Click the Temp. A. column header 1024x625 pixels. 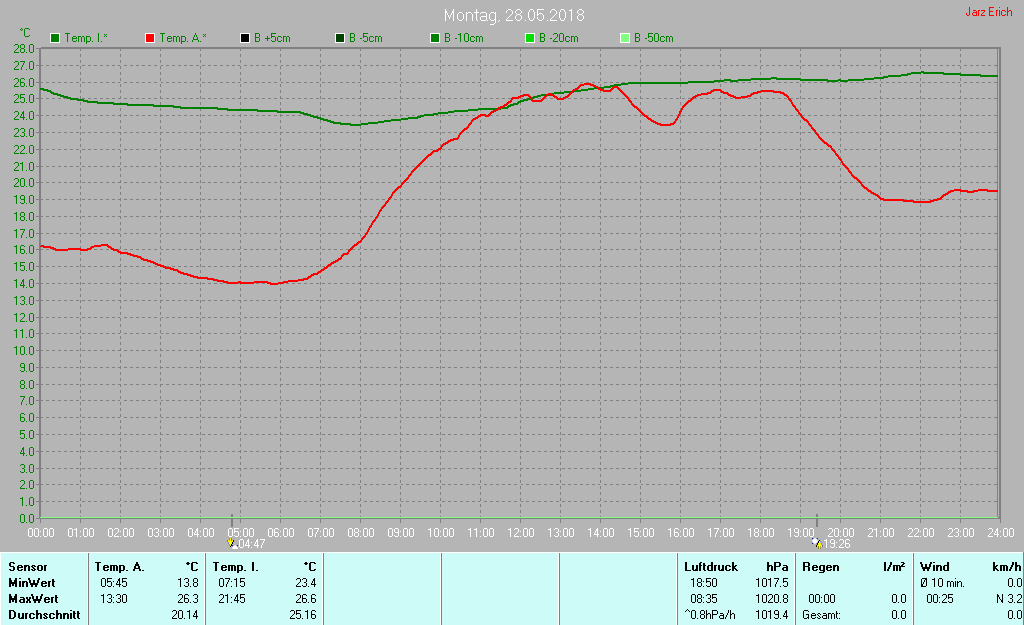[120, 567]
